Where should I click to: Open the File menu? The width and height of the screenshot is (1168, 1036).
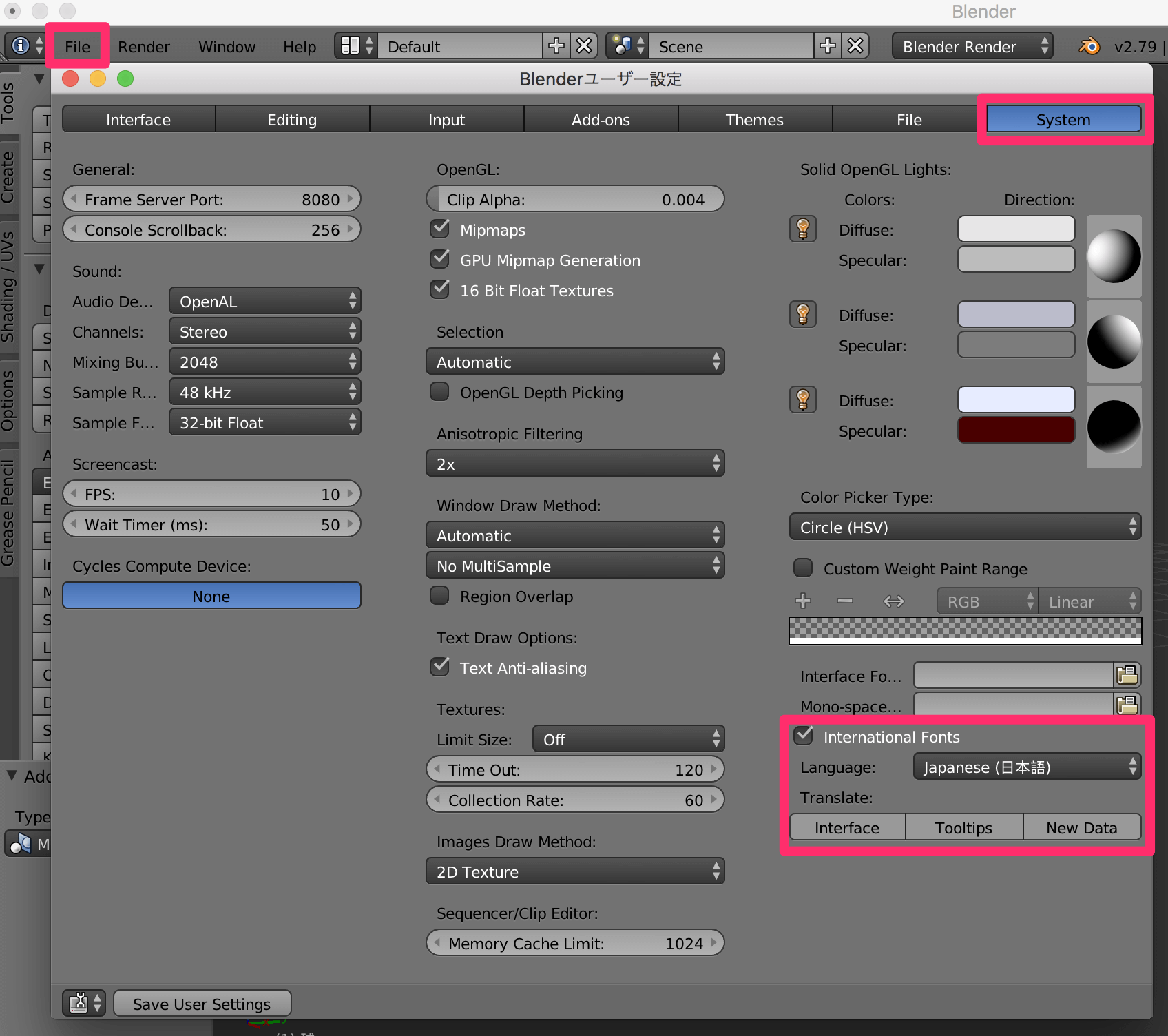click(77, 46)
